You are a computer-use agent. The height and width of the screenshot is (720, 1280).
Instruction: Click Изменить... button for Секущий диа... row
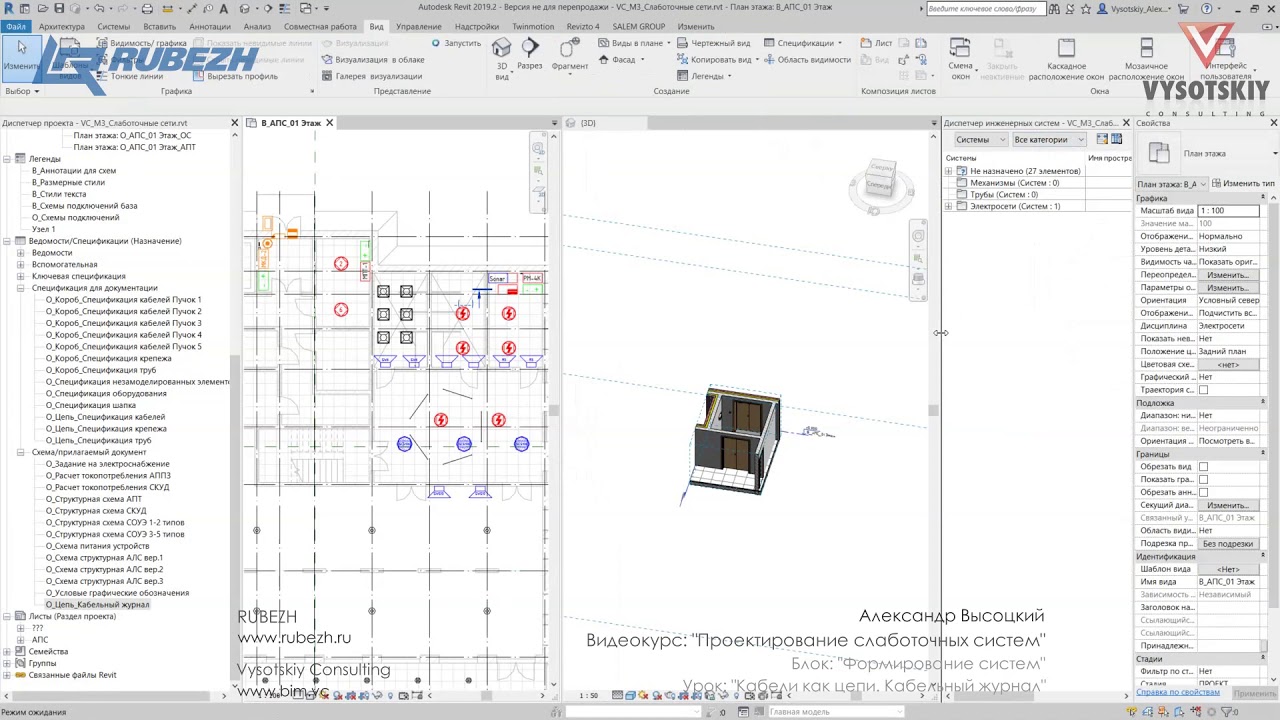1228,505
